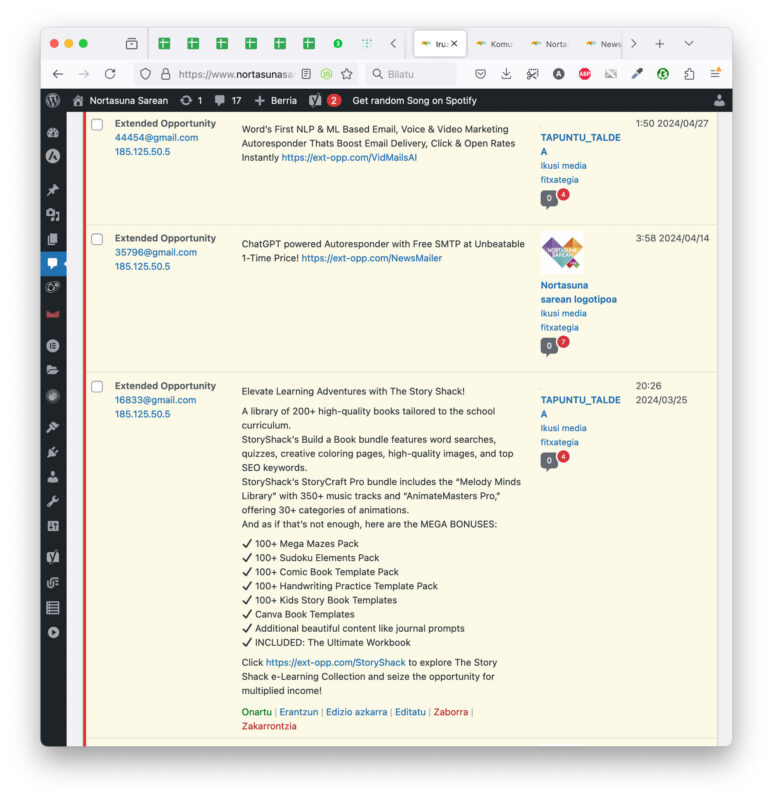Select the comment from 44454@gmail.com checkbox
Screen dimensions: 773x800
coord(97,124)
